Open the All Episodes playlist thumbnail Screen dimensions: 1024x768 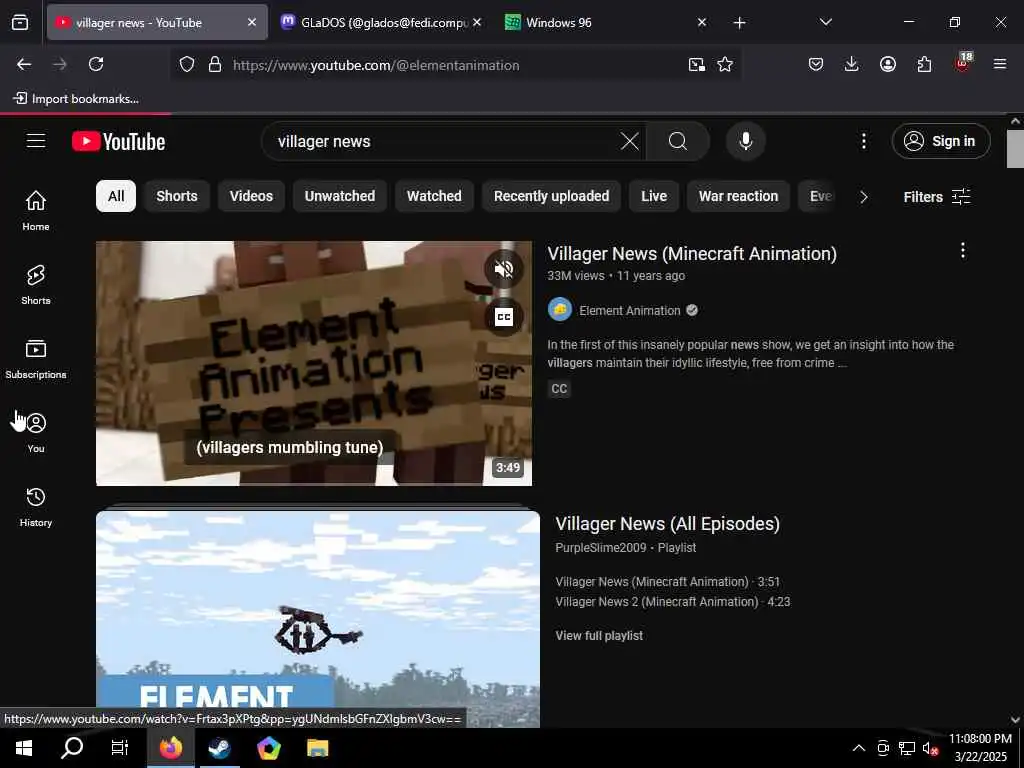pyautogui.click(x=317, y=618)
